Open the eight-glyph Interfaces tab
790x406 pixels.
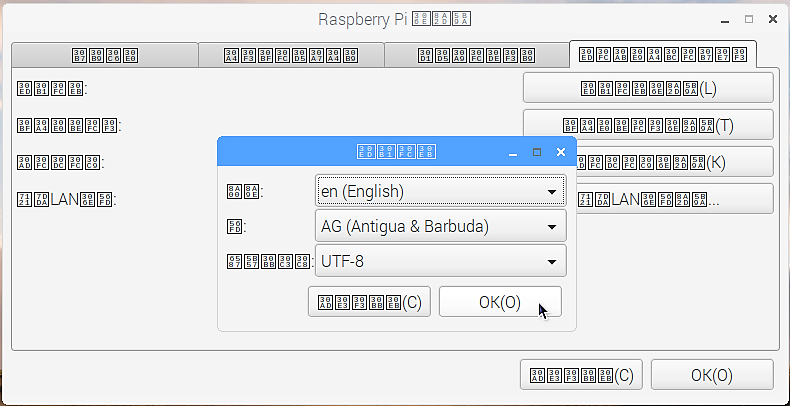click(x=291, y=55)
